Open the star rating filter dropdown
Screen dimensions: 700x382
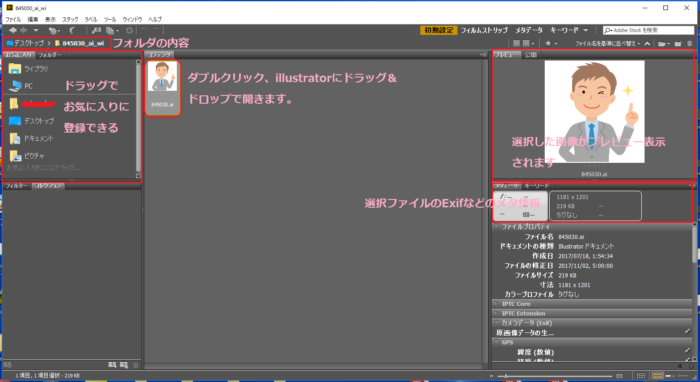coord(551,43)
